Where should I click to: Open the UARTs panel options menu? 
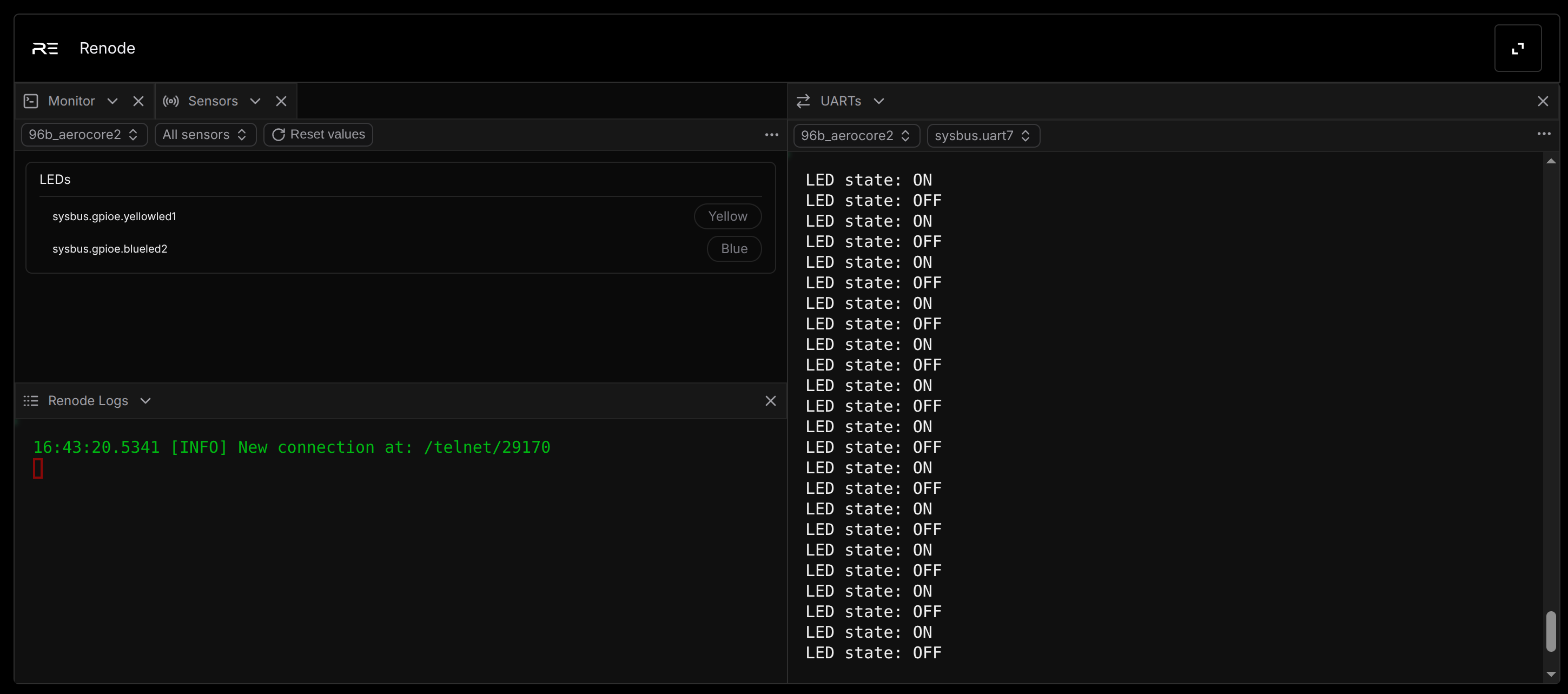[1544, 134]
